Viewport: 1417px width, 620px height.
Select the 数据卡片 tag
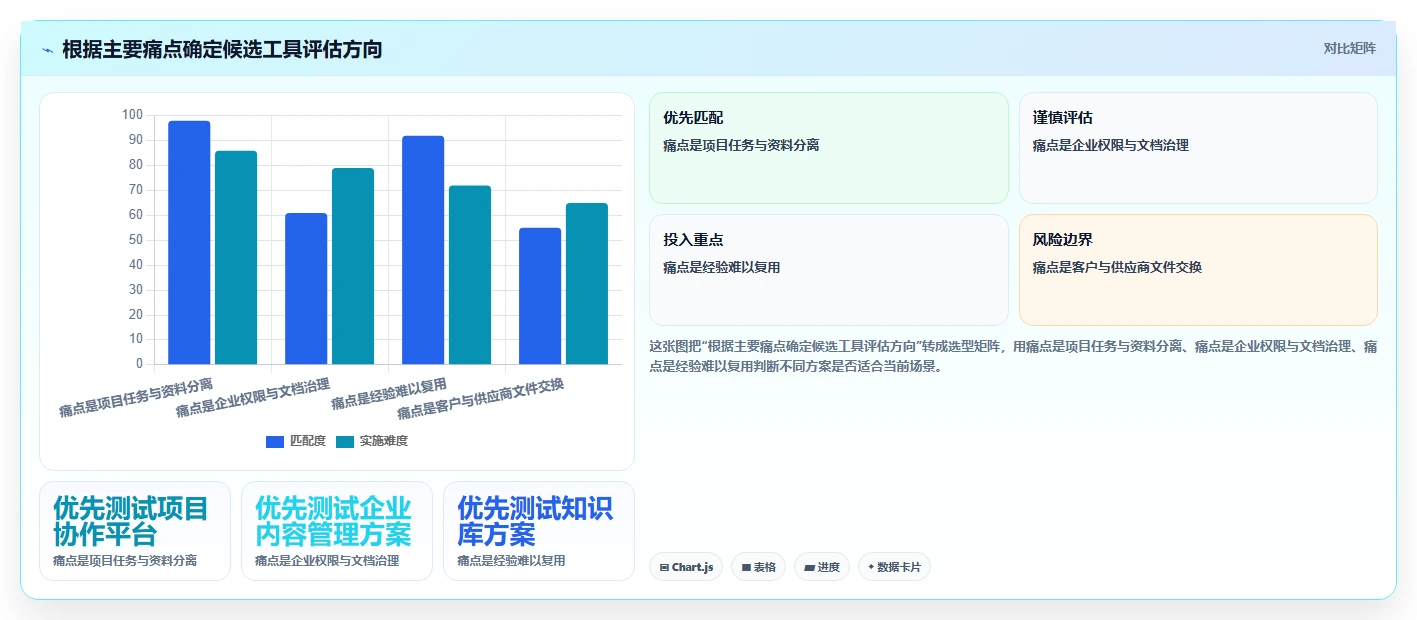894,567
